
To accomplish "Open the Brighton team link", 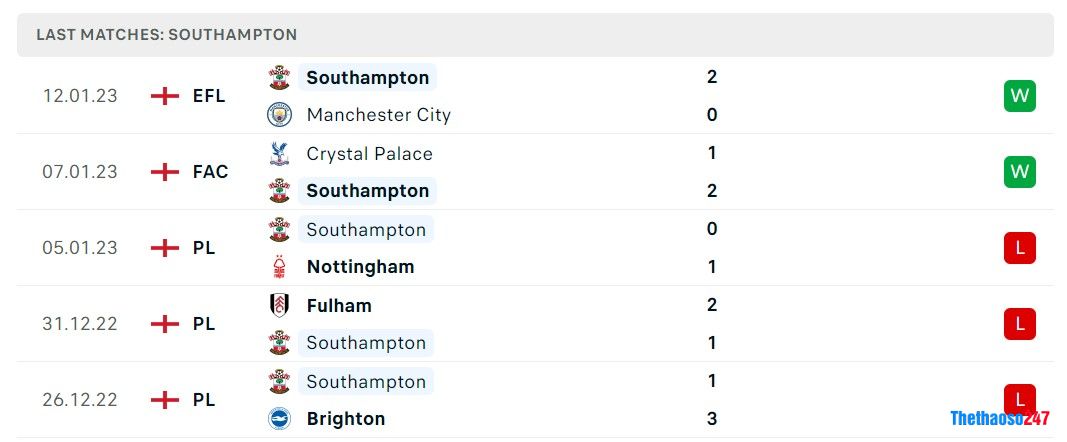I will (x=345, y=419).
